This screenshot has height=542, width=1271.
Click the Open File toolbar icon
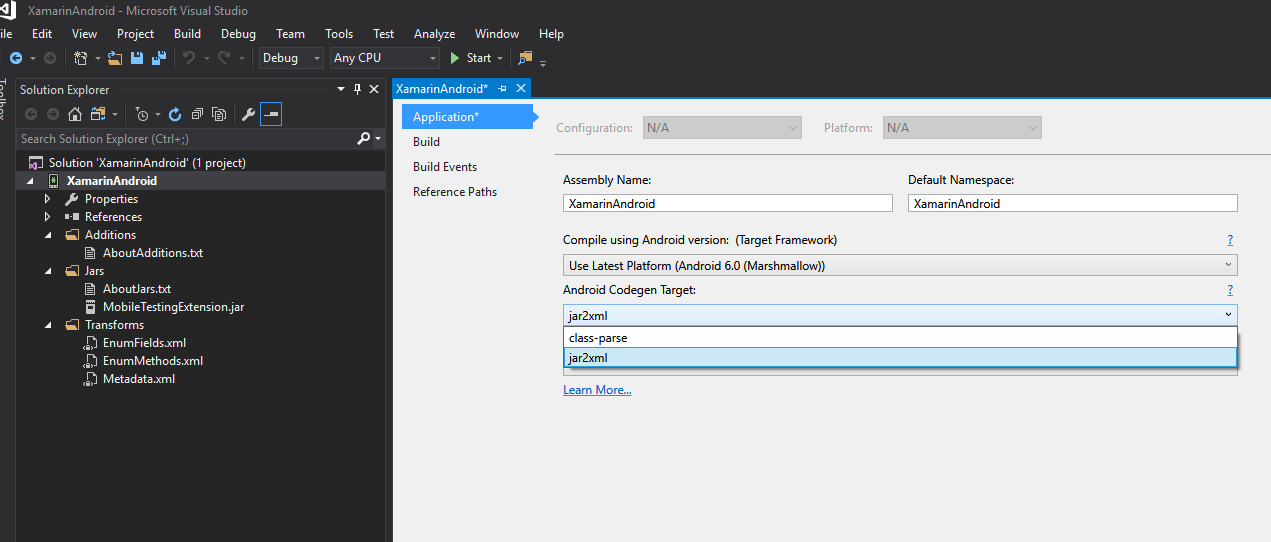pyautogui.click(x=115, y=58)
